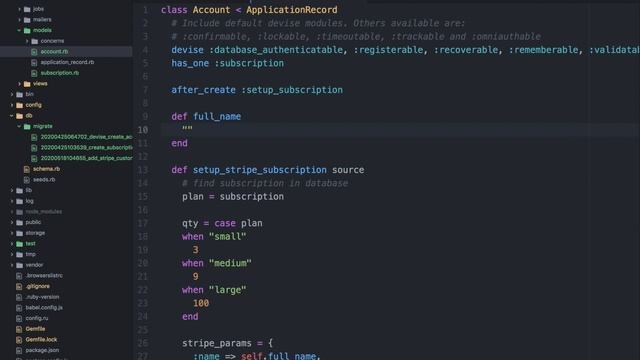Open application_record.rb by its name
This screenshot has width=640, height=360.
coord(67,62)
